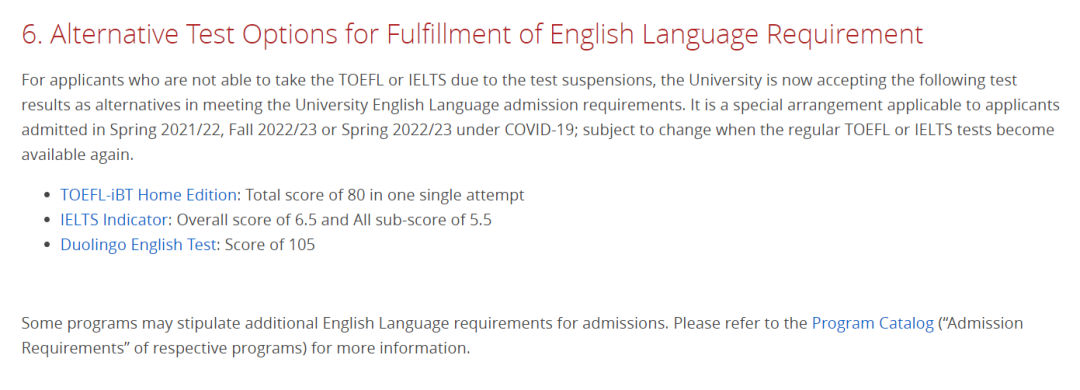Click the words "available again."
Image resolution: width=1080 pixels, height=390 pixels.
(77, 155)
